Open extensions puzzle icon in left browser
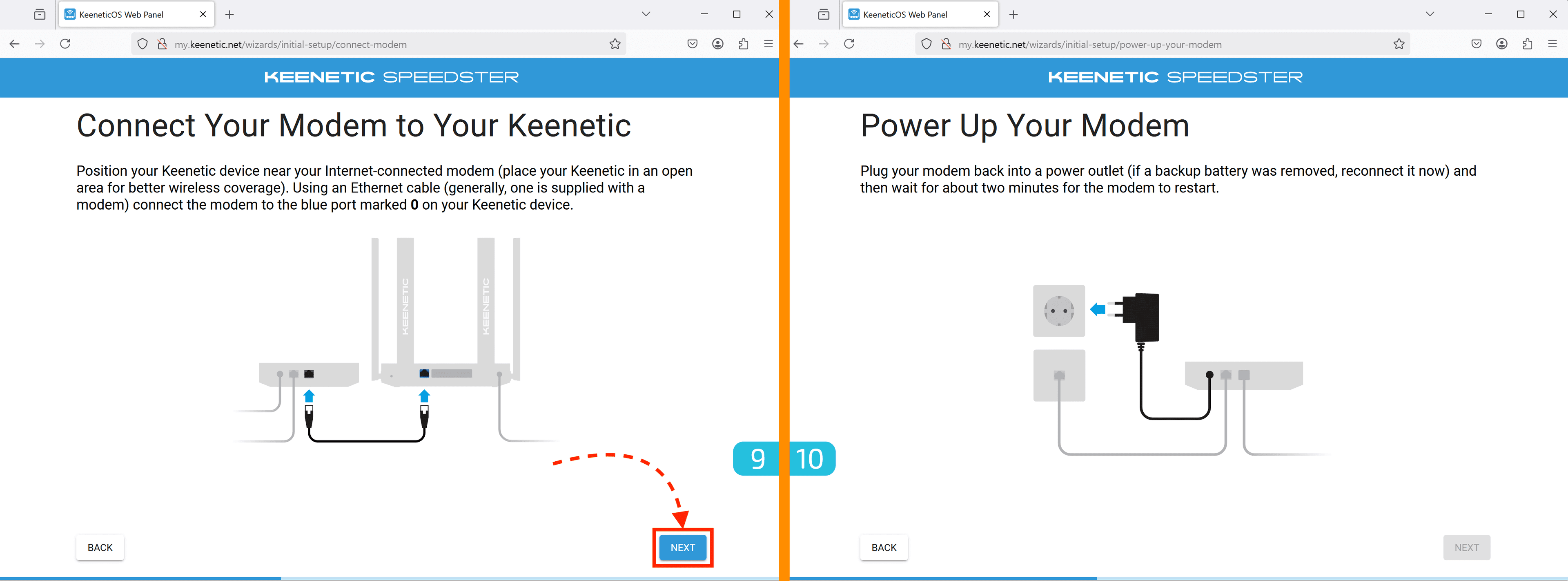The image size is (1568, 581). click(743, 44)
